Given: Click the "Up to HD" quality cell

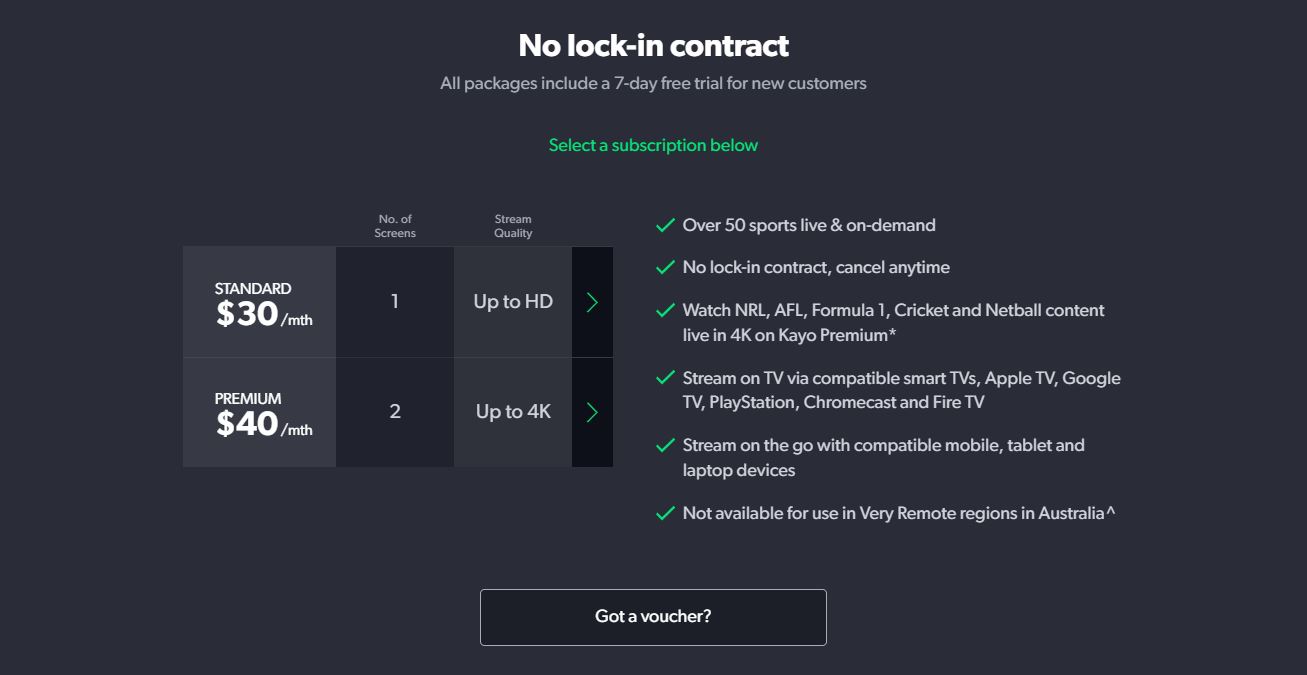Looking at the screenshot, I should pyautogui.click(x=512, y=301).
